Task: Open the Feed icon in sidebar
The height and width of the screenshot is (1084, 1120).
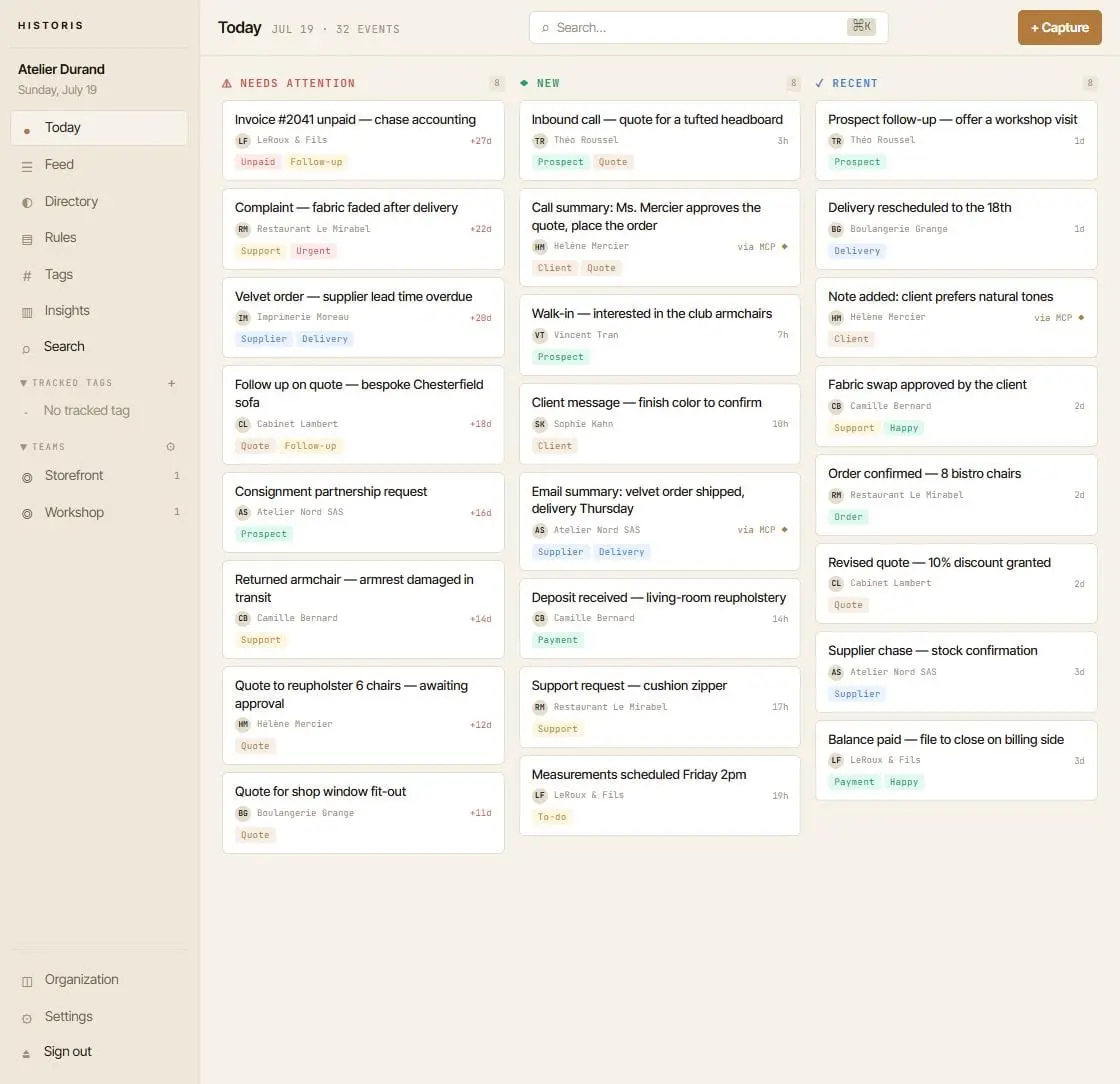Action: point(27,166)
